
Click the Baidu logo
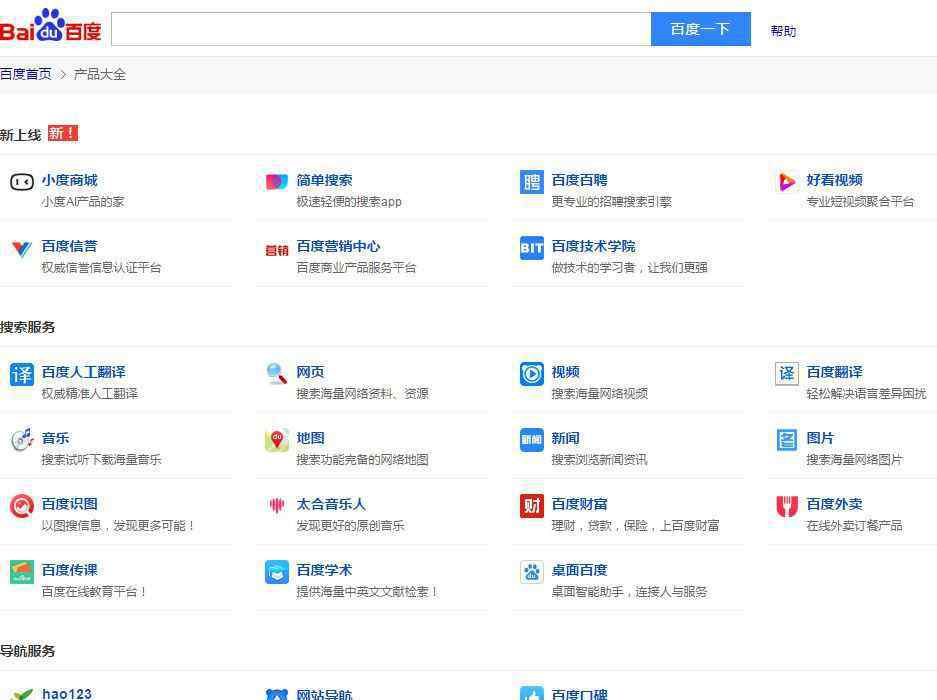pos(50,26)
